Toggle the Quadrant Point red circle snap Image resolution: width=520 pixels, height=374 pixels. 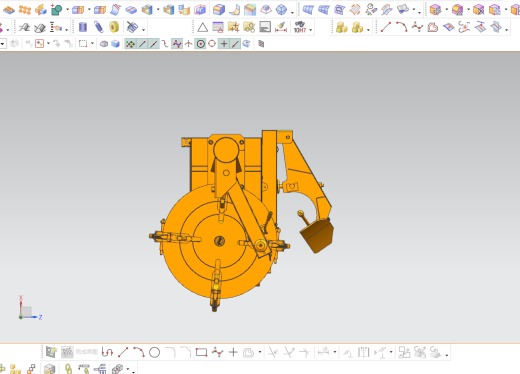tap(212, 44)
